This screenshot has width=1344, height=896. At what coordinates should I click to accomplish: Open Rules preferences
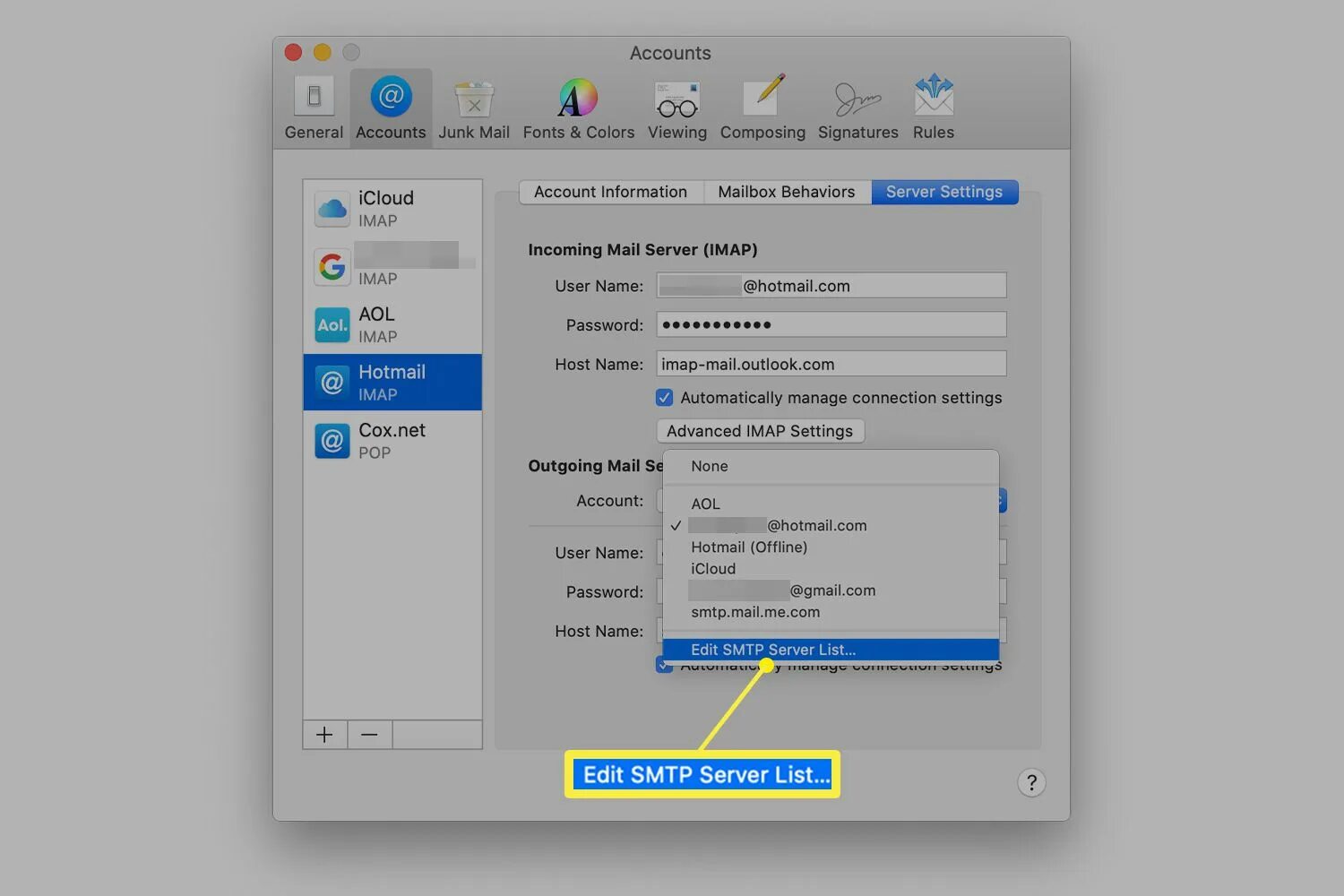[x=934, y=108]
